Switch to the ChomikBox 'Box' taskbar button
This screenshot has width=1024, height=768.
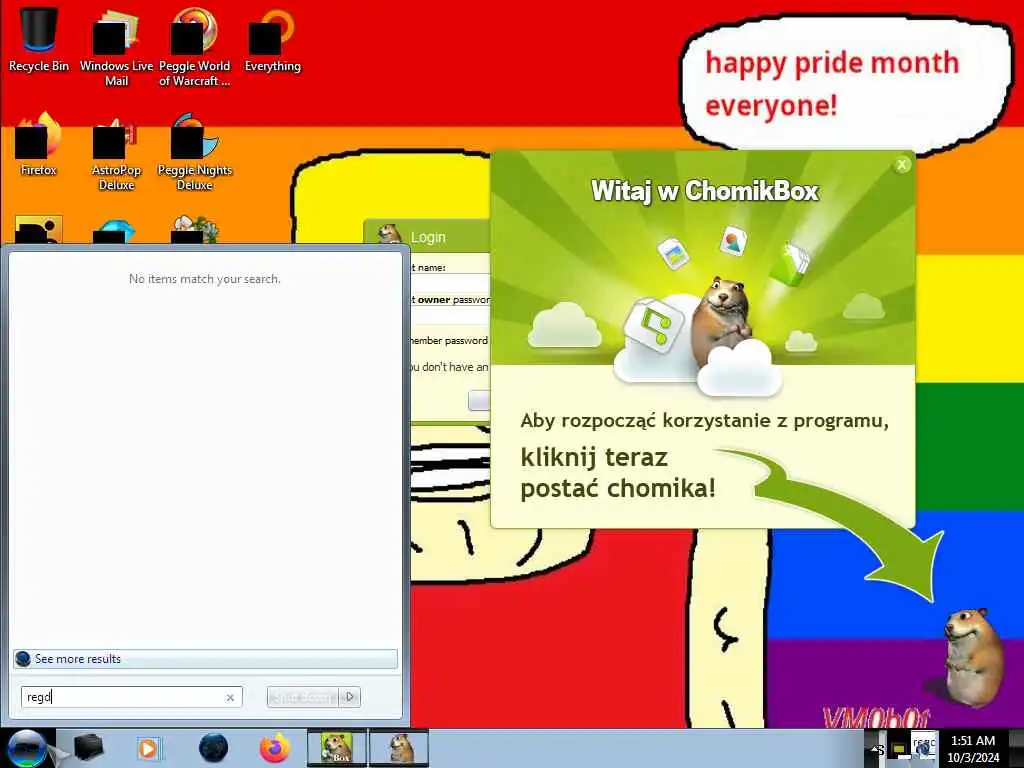[337, 748]
